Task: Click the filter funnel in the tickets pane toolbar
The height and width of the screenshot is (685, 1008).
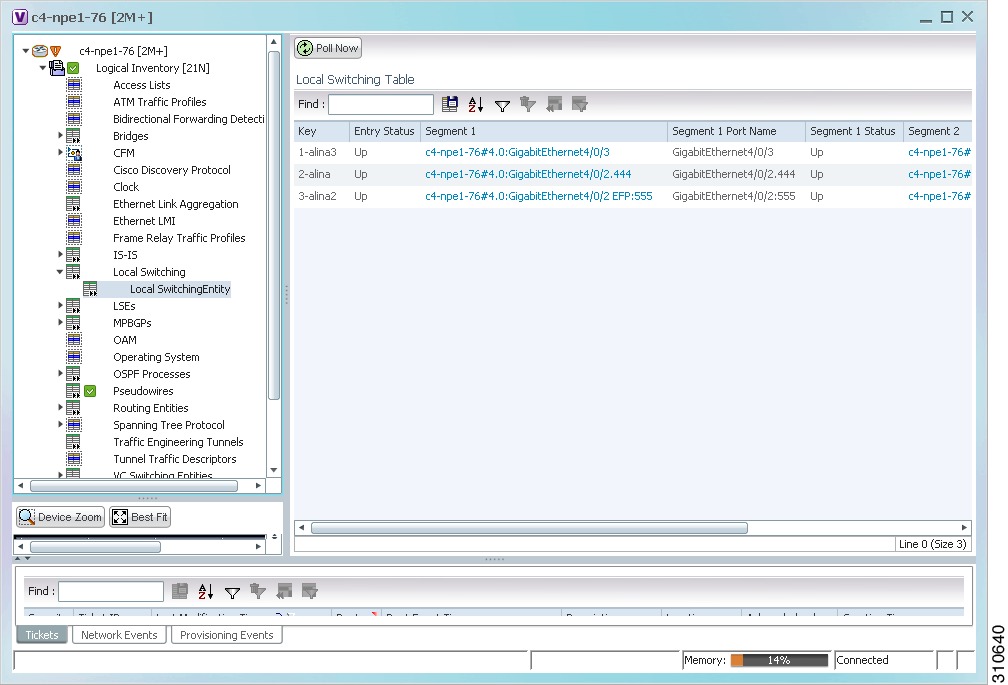Action: tap(232, 592)
